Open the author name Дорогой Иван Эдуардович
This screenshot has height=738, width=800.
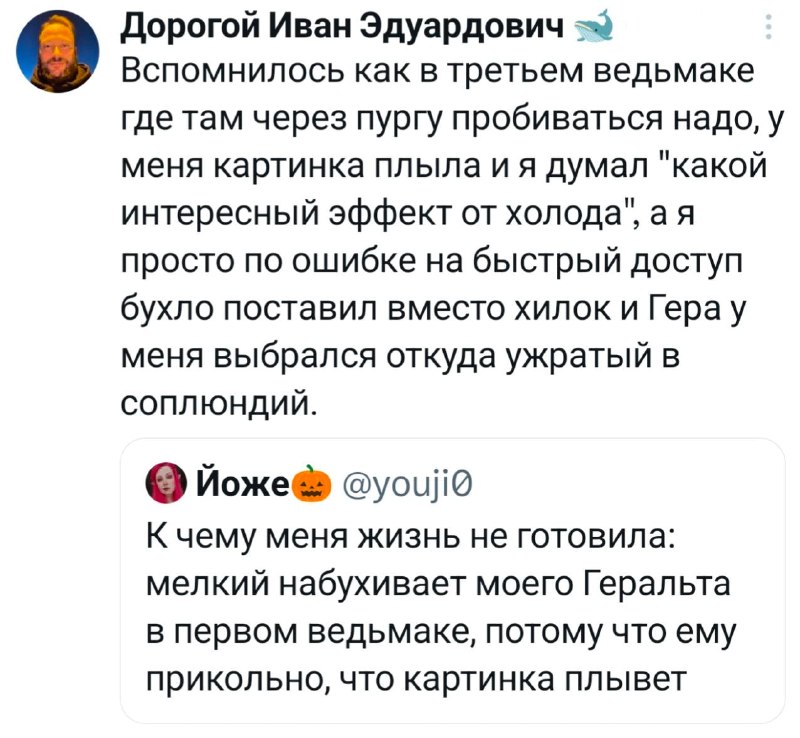pos(343,27)
